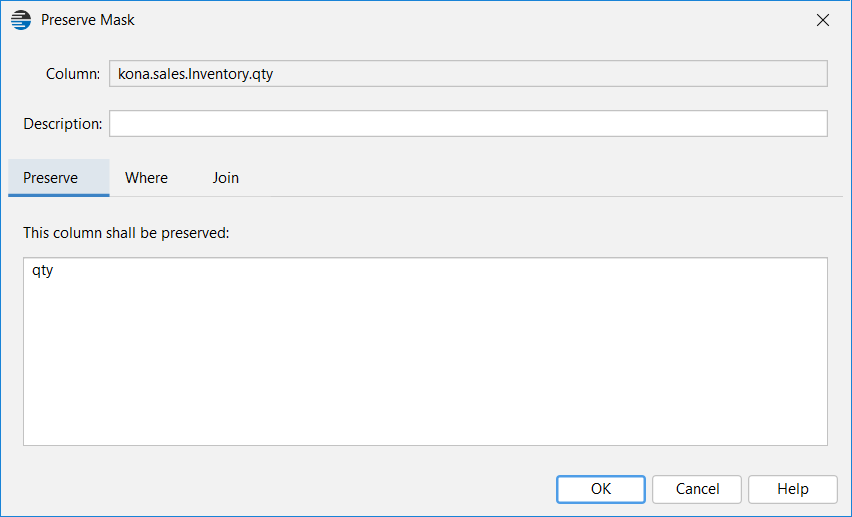Switch to the Where tab
Image resolution: width=852 pixels, height=517 pixels.
tap(146, 178)
